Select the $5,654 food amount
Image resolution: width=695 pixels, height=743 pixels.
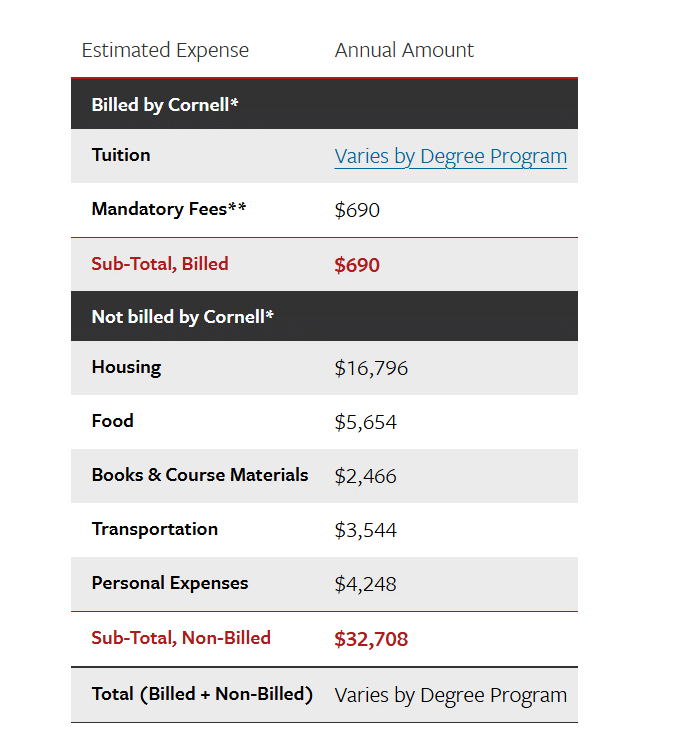pos(365,422)
